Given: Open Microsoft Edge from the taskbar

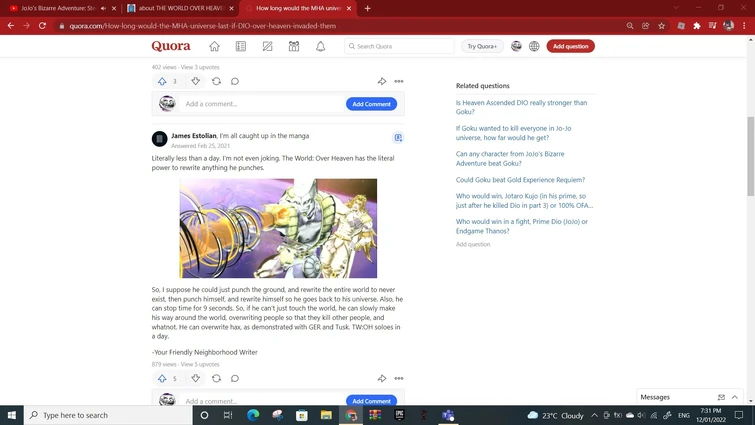Looking at the screenshot, I should click(253, 415).
